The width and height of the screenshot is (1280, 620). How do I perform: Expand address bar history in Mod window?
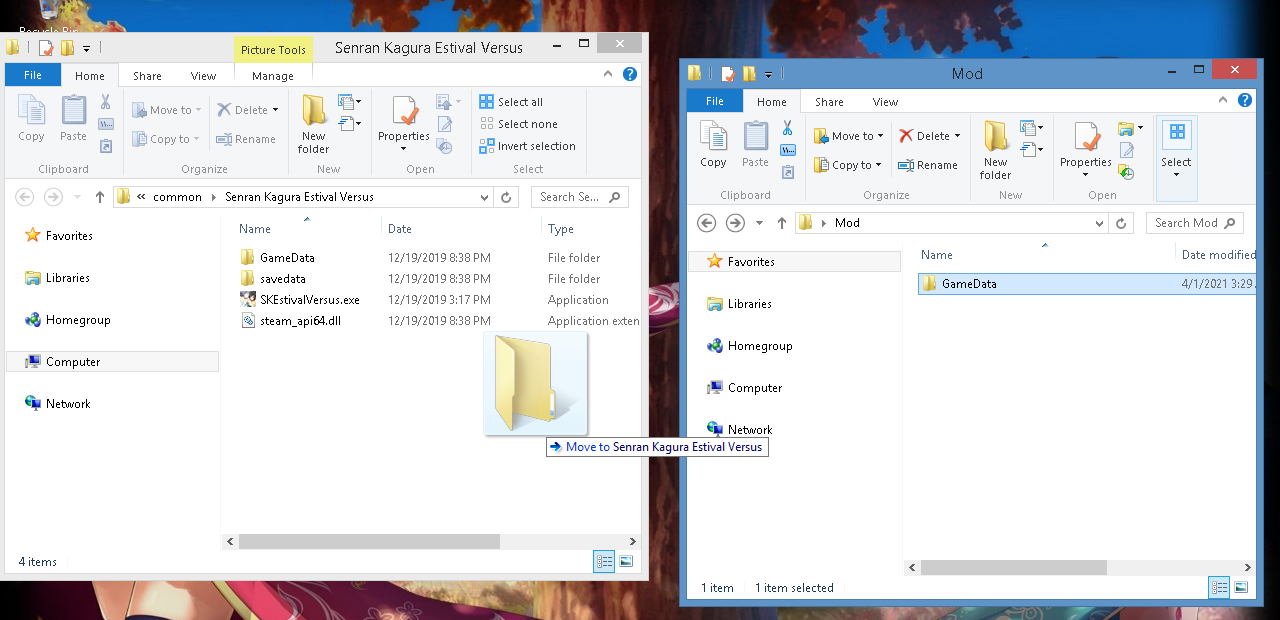coord(1099,223)
